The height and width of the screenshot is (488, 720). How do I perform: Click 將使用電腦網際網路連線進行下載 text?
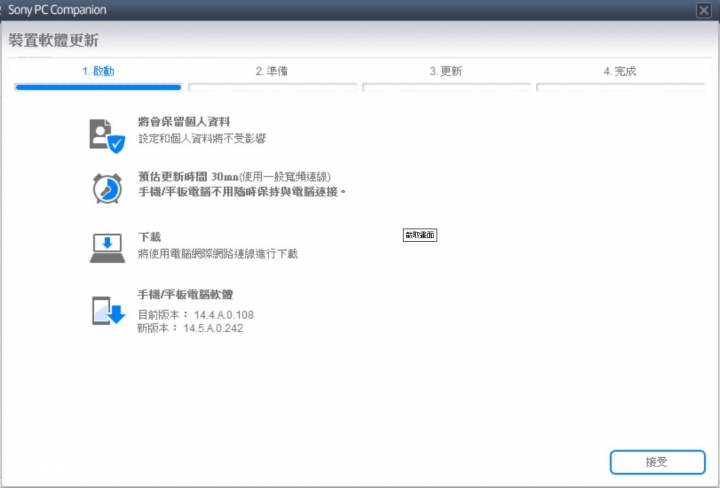(218, 253)
